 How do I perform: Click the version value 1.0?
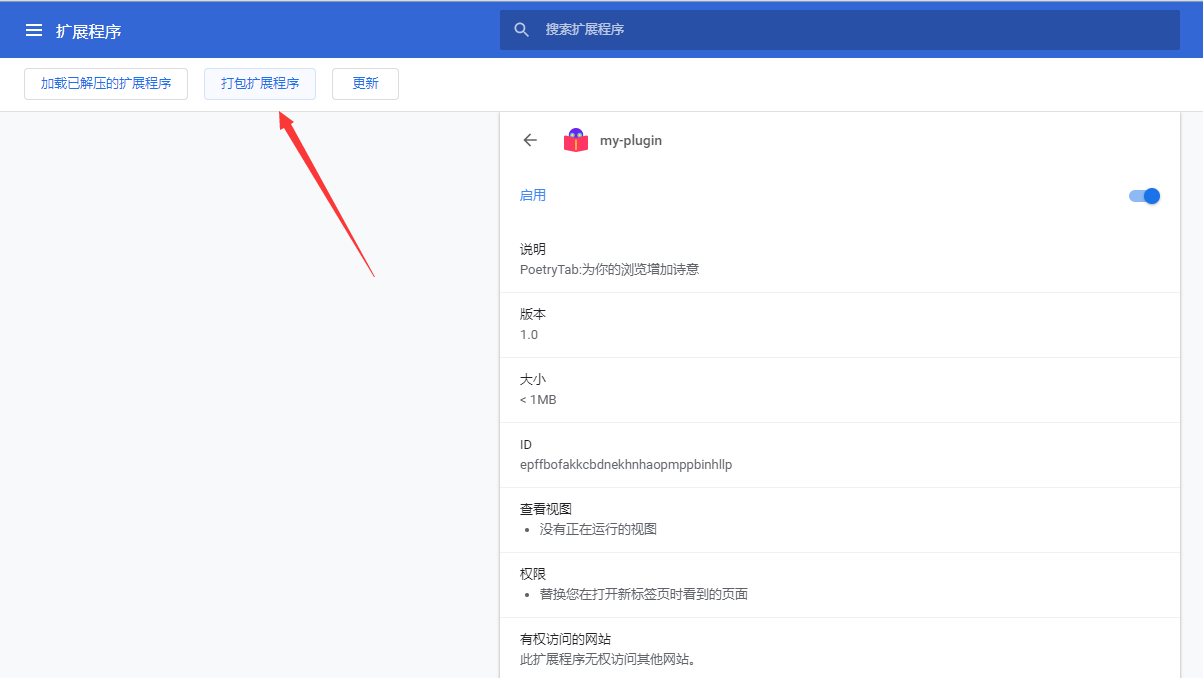pyautogui.click(x=529, y=334)
